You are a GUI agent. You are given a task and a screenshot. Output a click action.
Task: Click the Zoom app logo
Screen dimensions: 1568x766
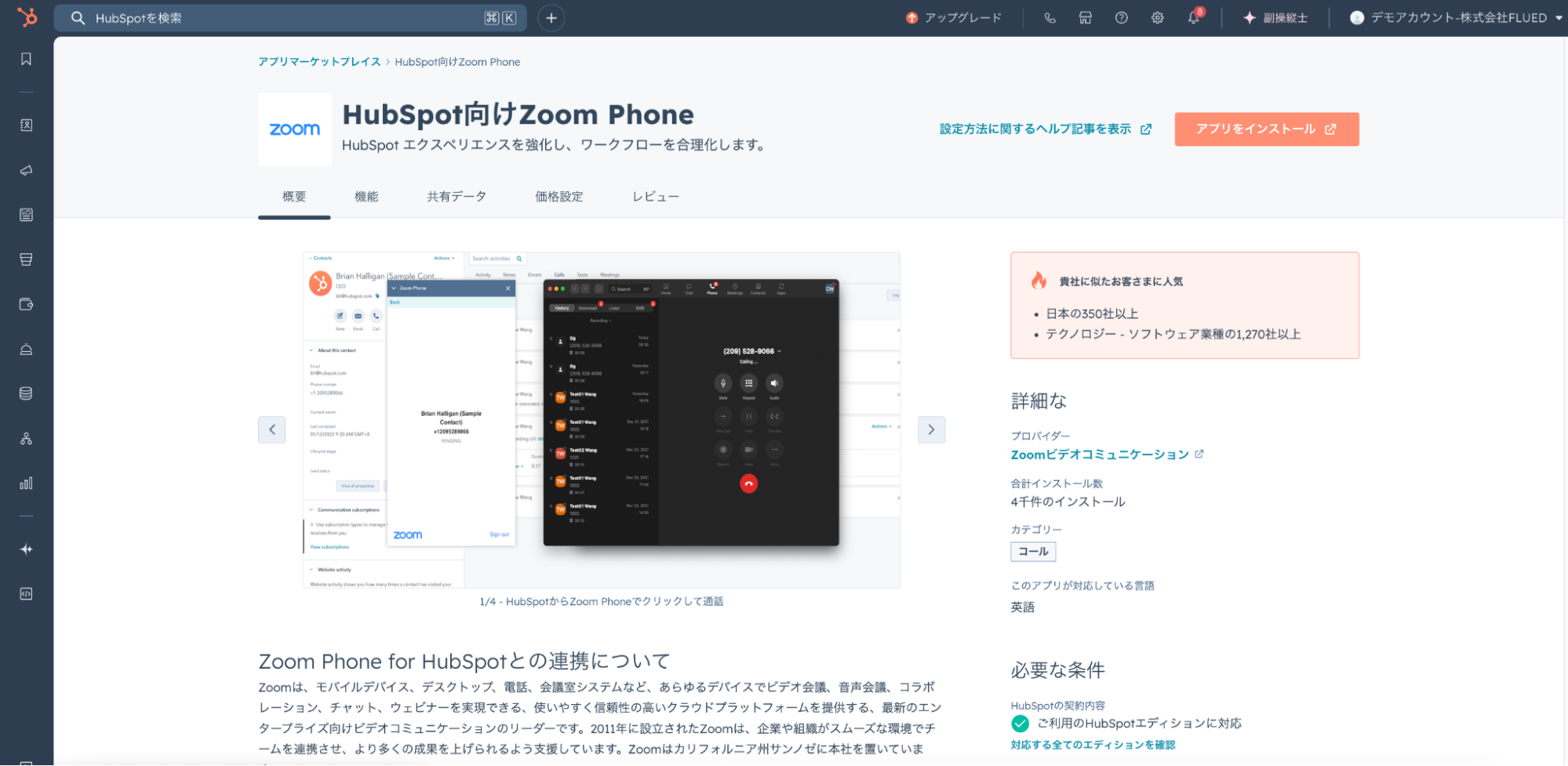pyautogui.click(x=295, y=129)
